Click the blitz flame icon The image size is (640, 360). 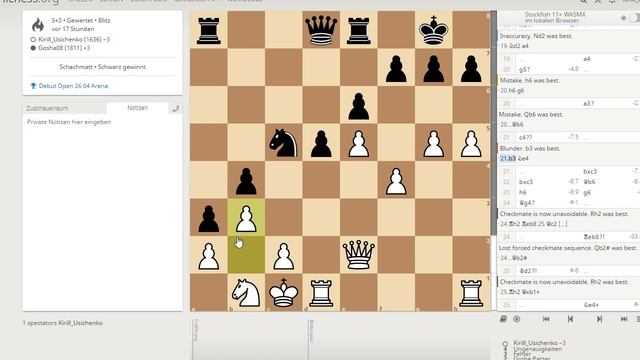click(x=38, y=25)
